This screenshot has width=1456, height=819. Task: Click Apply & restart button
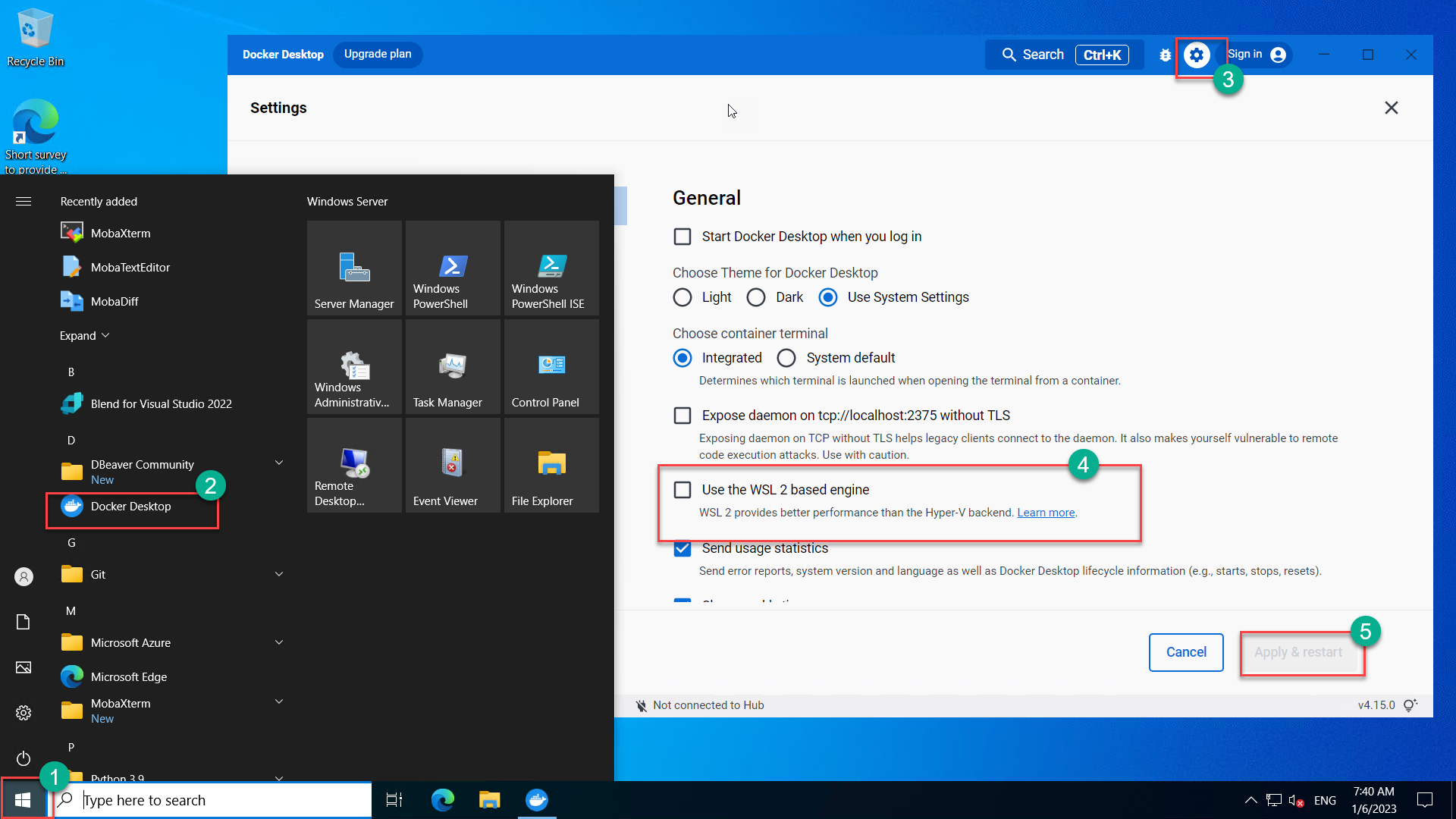(1298, 652)
